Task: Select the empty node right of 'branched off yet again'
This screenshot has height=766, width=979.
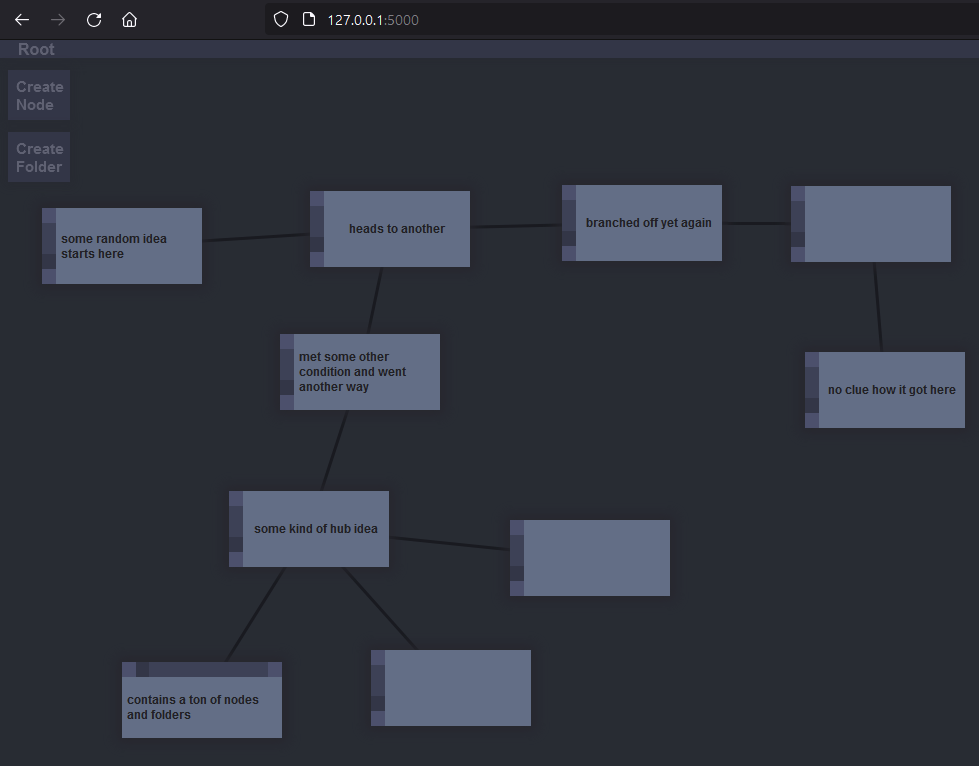Action: point(871,224)
